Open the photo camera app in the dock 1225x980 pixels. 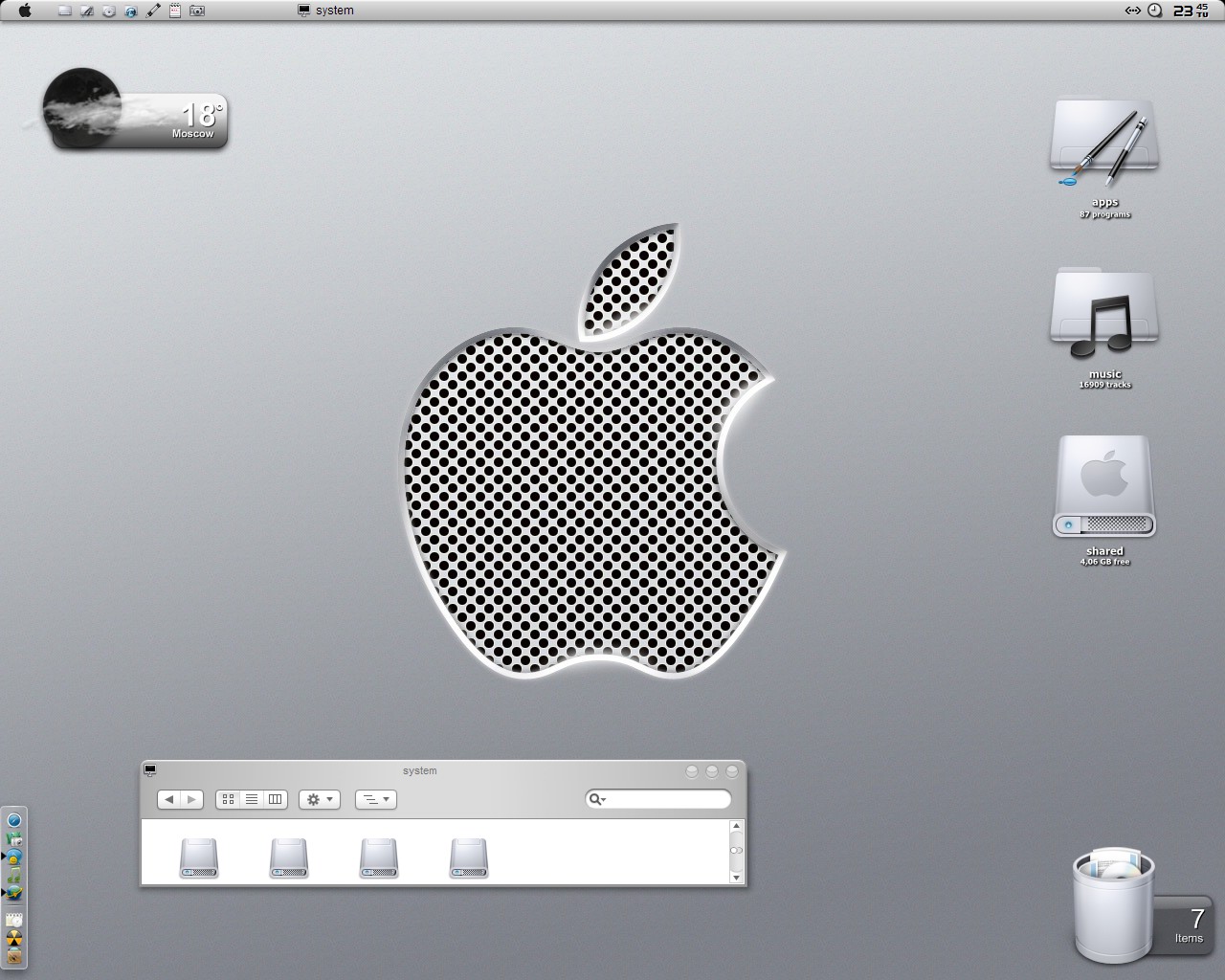click(x=14, y=839)
